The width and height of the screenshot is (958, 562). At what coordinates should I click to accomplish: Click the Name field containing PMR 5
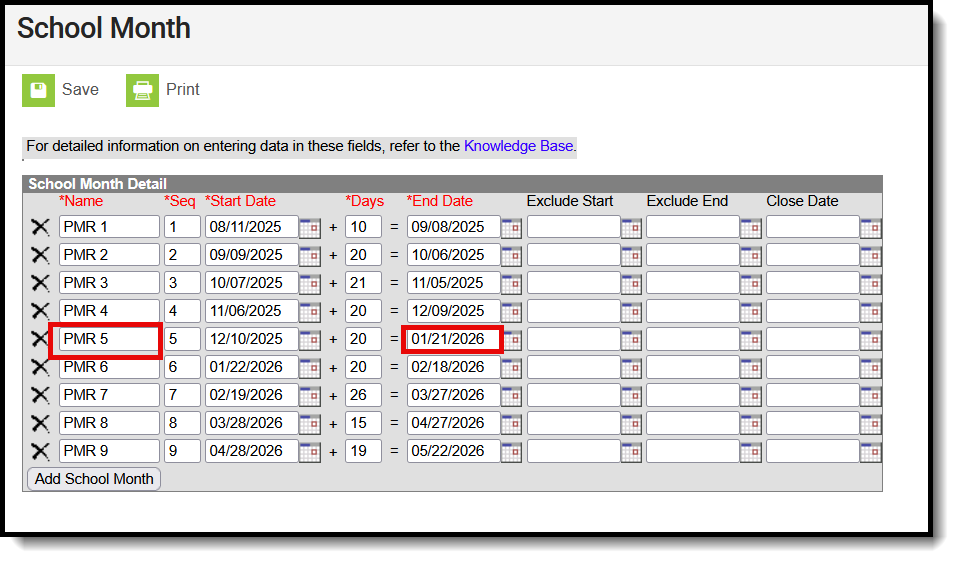point(109,339)
